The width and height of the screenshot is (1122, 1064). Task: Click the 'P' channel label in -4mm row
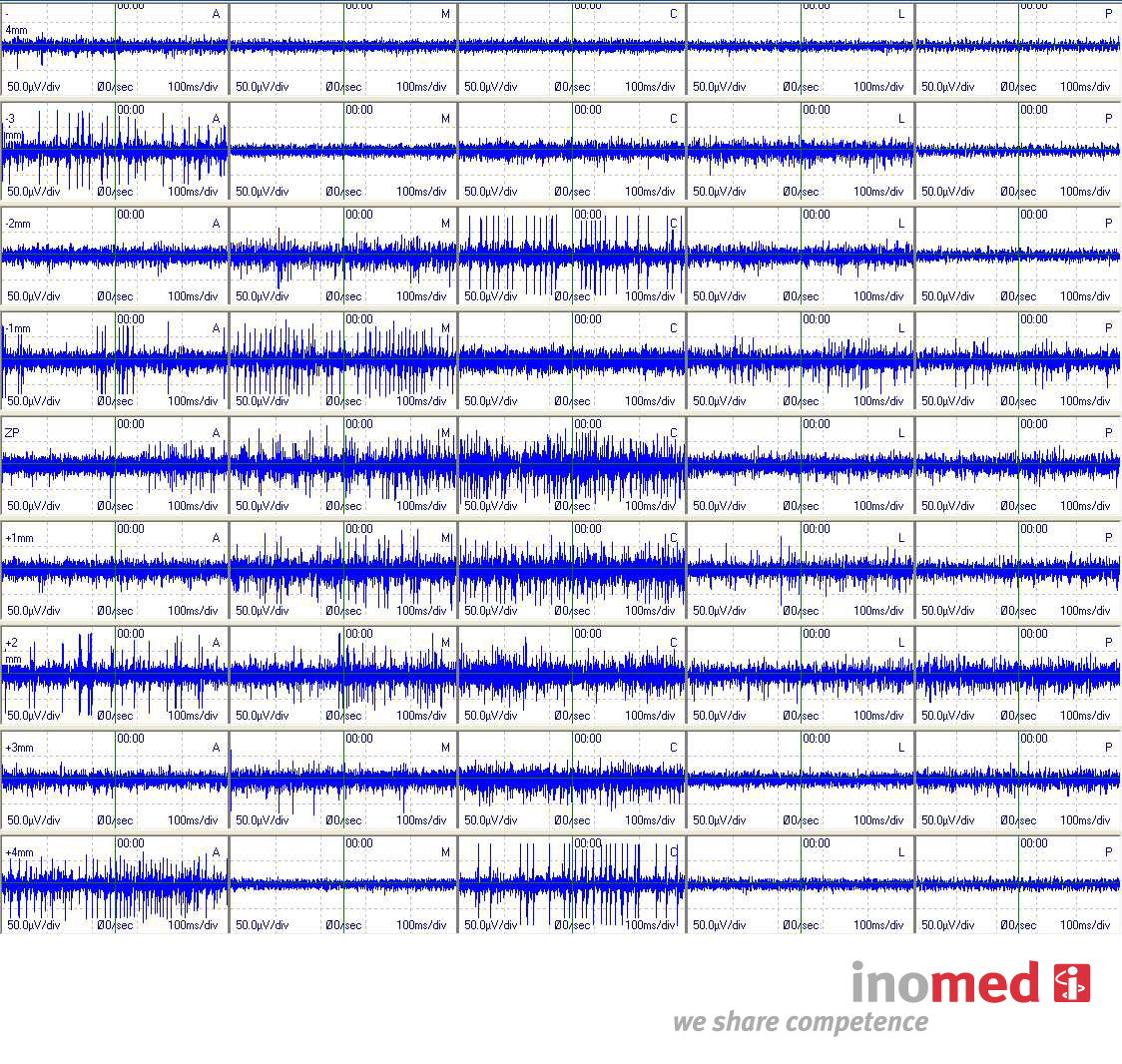(x=1108, y=14)
